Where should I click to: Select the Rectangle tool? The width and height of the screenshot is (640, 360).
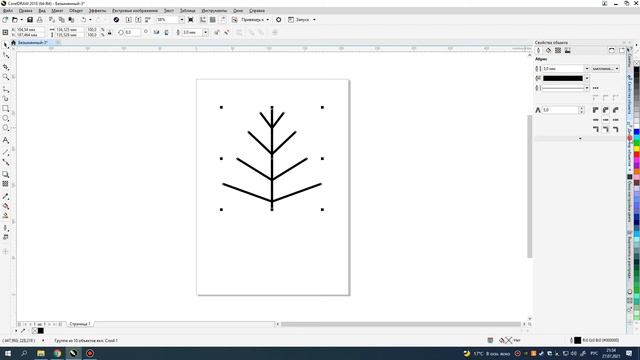(6, 109)
